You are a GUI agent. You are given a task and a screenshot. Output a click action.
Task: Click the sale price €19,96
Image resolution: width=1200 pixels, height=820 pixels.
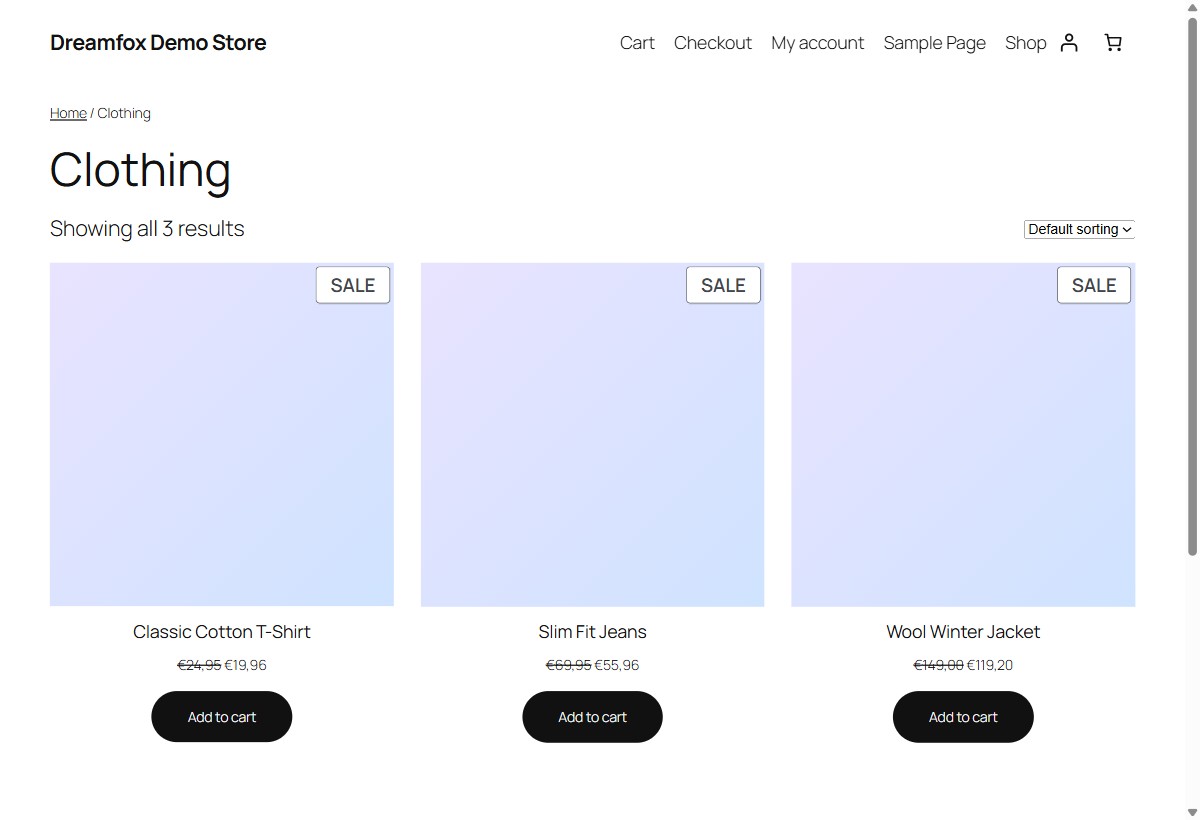[x=246, y=665]
